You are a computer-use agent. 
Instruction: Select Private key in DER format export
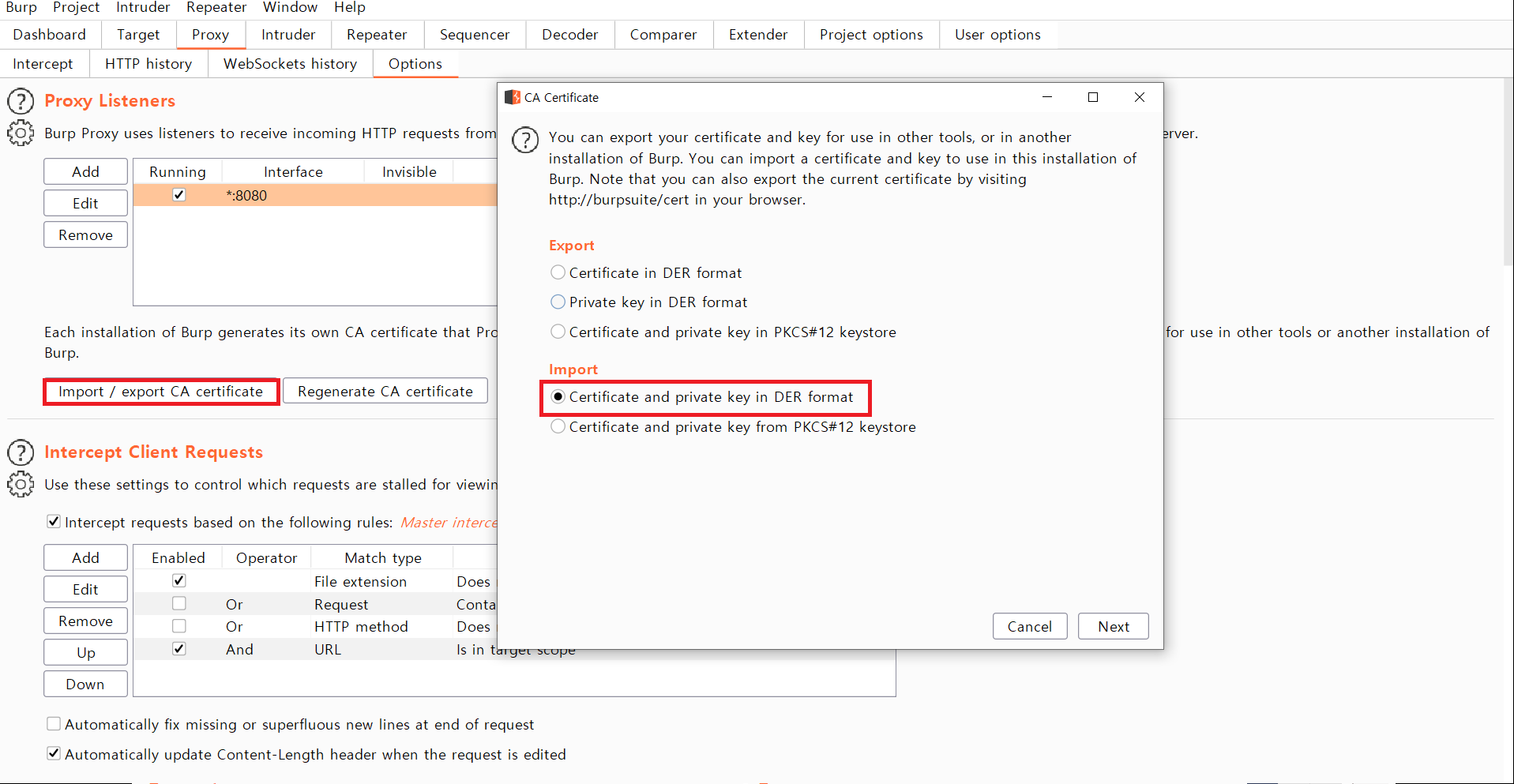click(558, 302)
